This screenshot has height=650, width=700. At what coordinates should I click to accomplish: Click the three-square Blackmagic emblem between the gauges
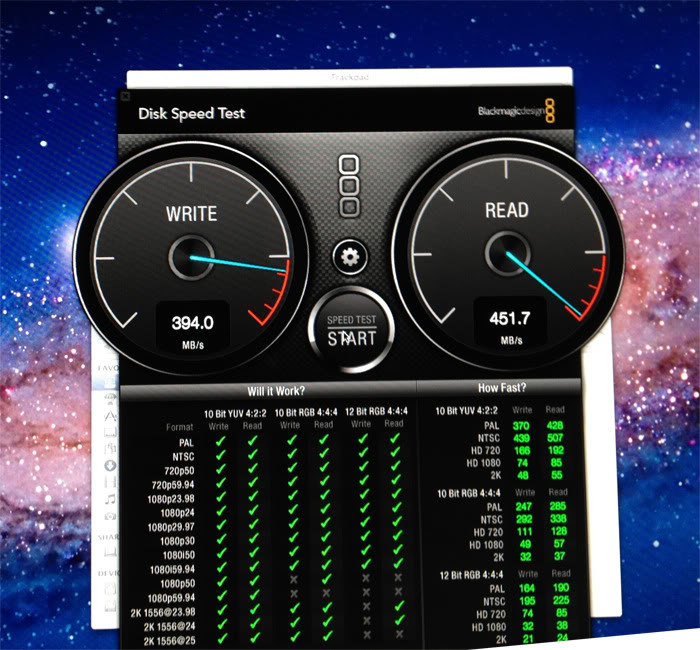(x=349, y=186)
